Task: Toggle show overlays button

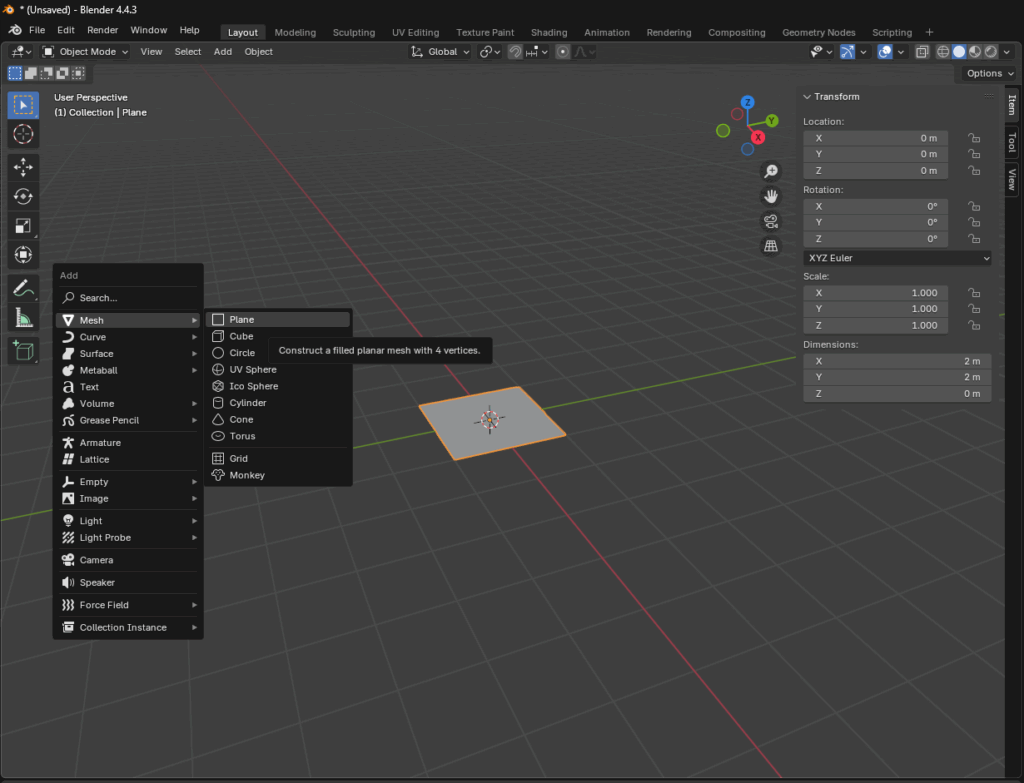Action: (x=885, y=52)
